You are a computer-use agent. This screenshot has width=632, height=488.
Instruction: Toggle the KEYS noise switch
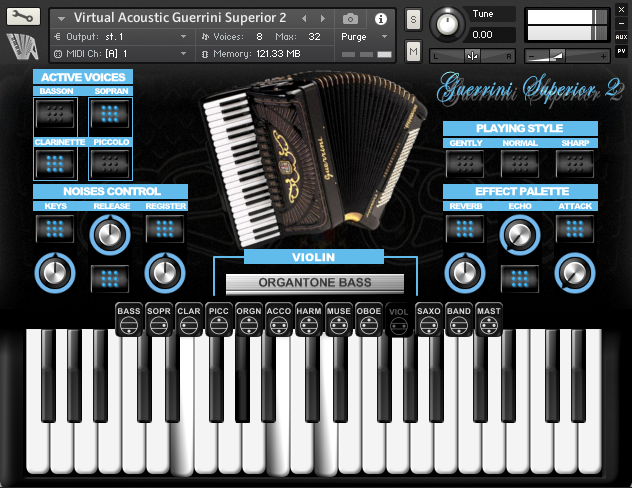pyautogui.click(x=55, y=229)
